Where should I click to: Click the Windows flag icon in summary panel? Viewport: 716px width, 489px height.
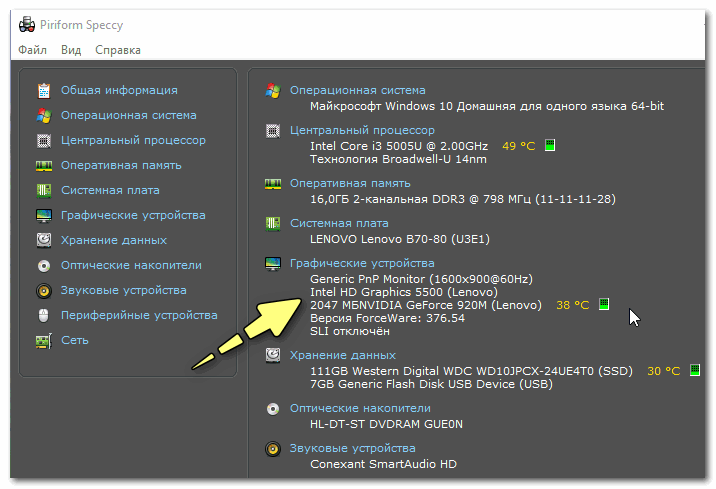[273, 90]
